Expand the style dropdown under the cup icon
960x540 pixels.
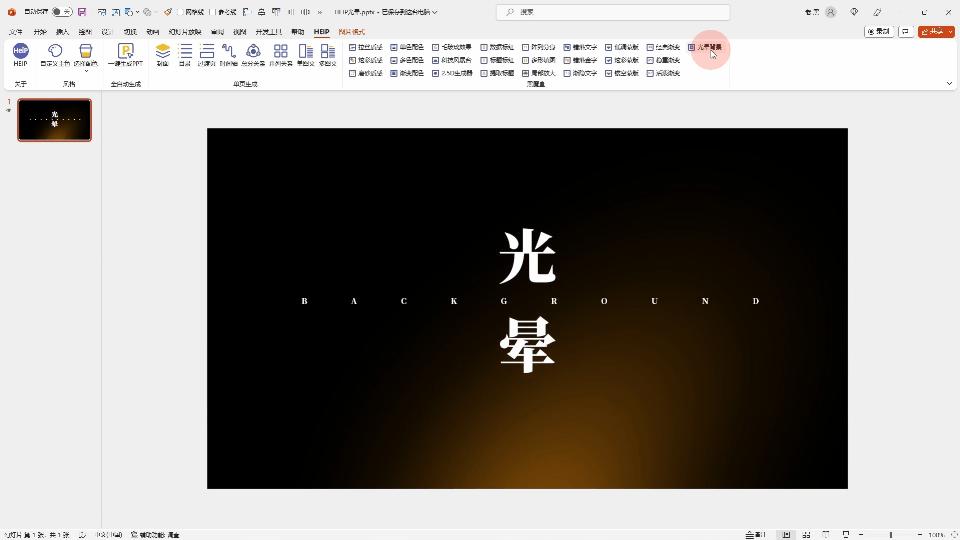(x=86, y=71)
